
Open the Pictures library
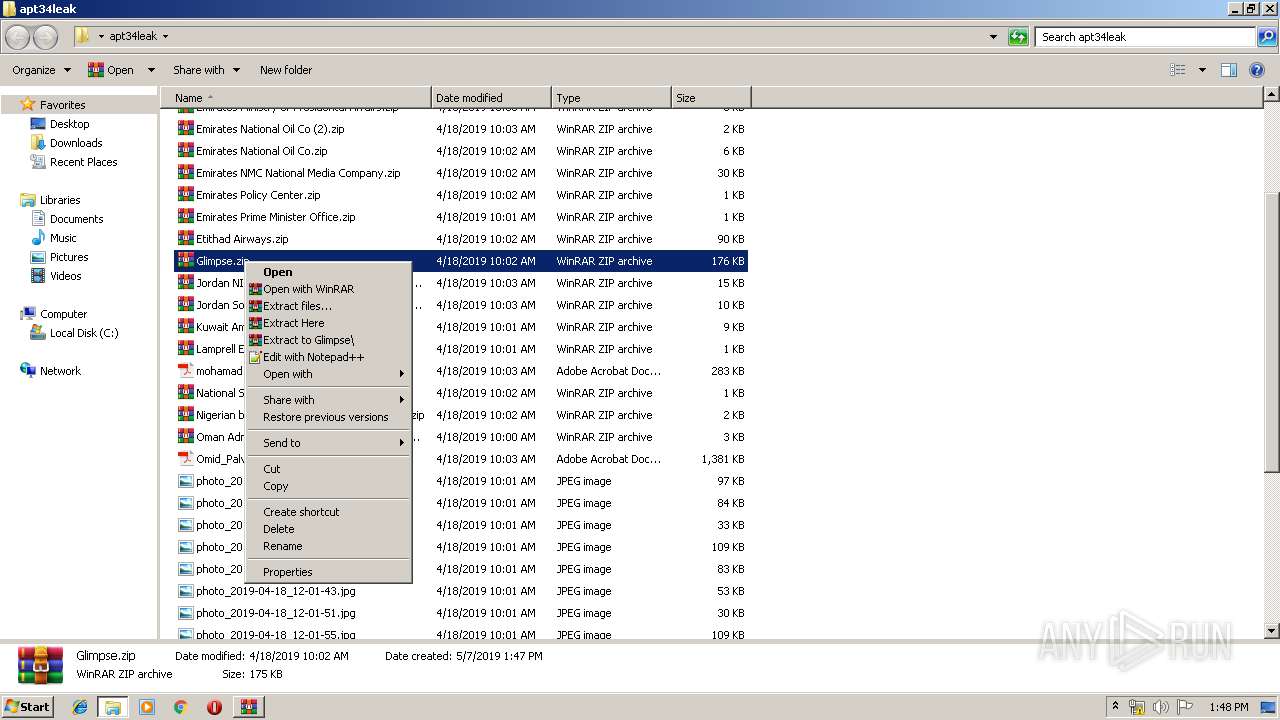69,257
